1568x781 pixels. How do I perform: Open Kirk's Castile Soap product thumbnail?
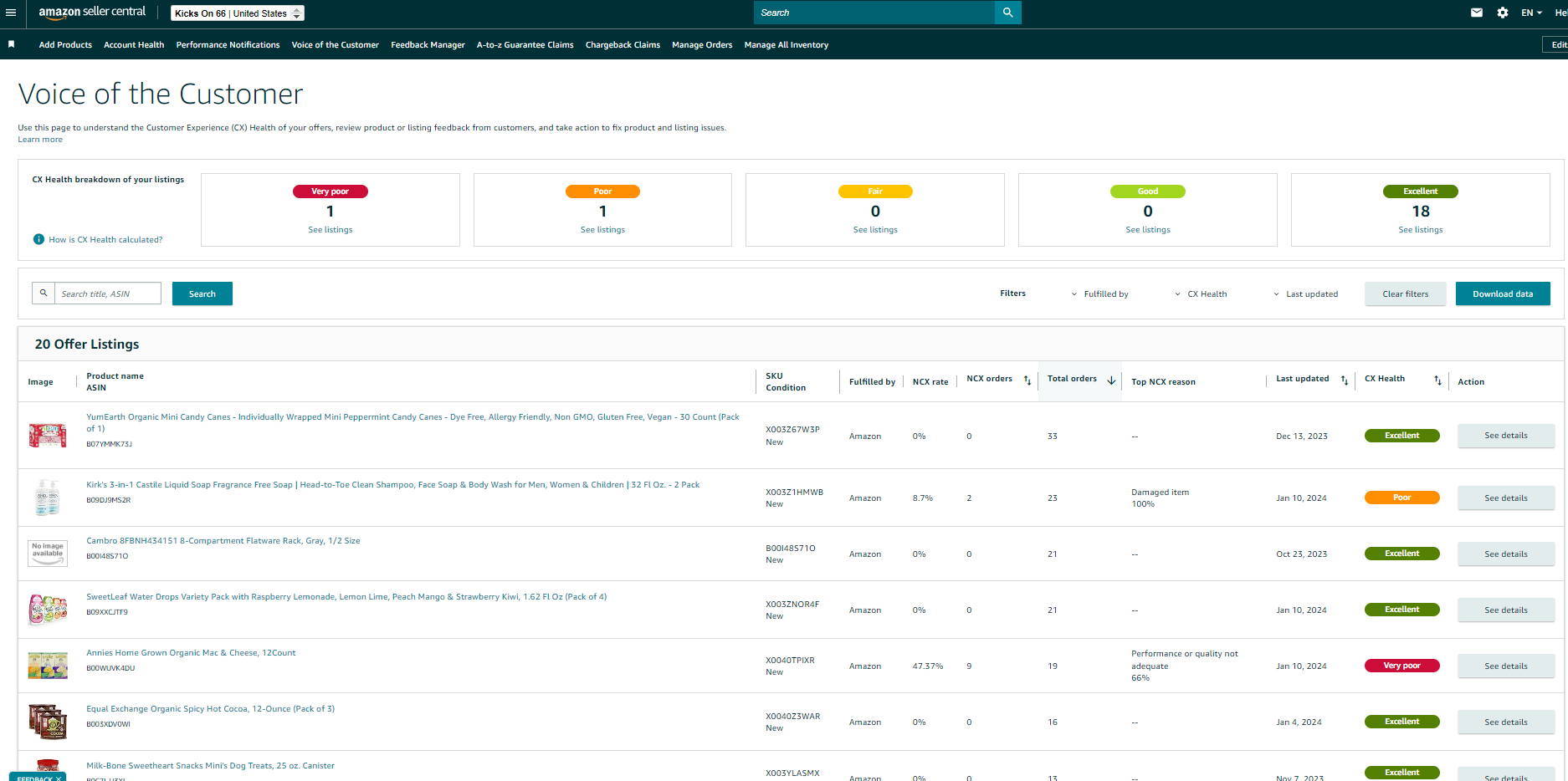[x=48, y=497]
